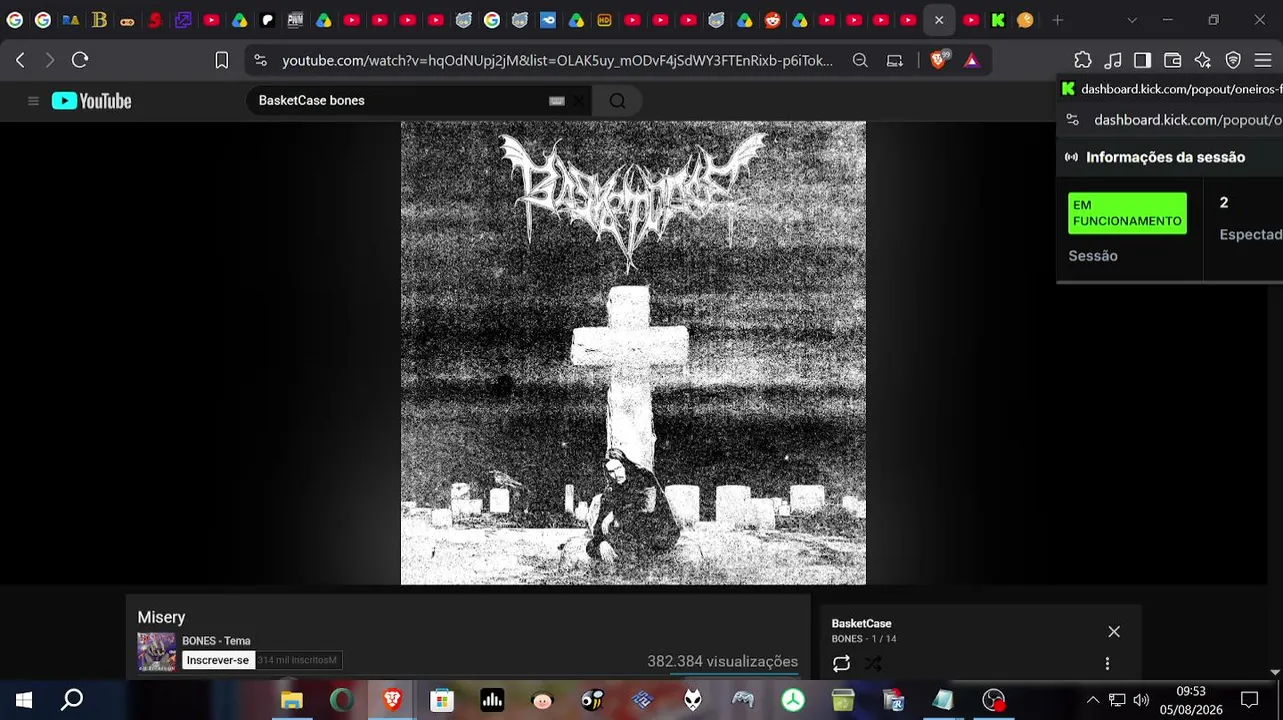Switch to the bold B icon tab
Image resolution: width=1283 pixels, height=720 pixels.
(99, 20)
